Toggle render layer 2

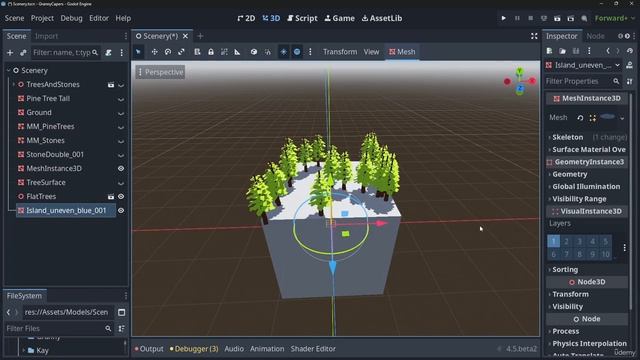[566, 241]
